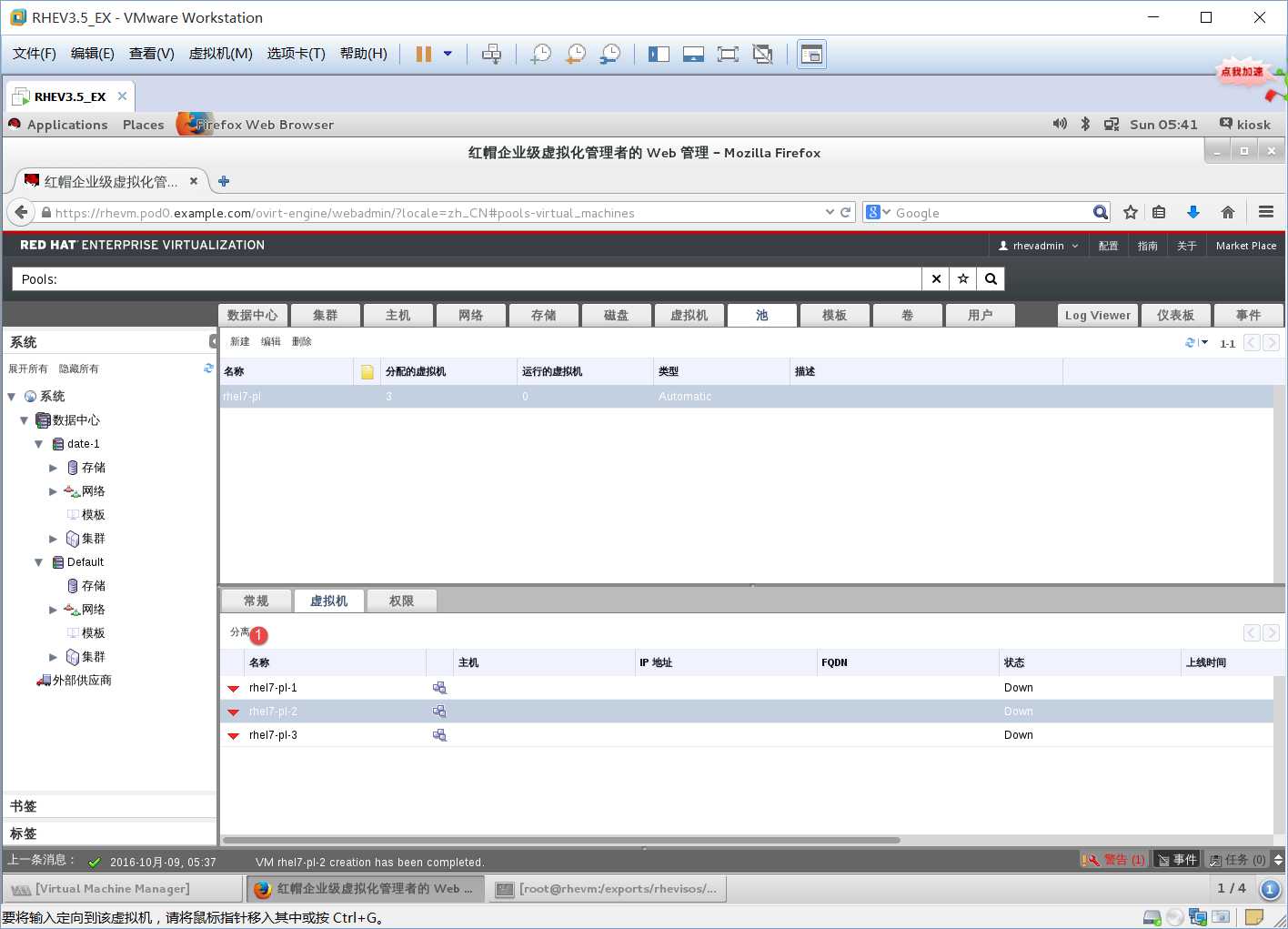Click the 删除 remove pool button
The image size is (1288, 929).
tap(302, 341)
